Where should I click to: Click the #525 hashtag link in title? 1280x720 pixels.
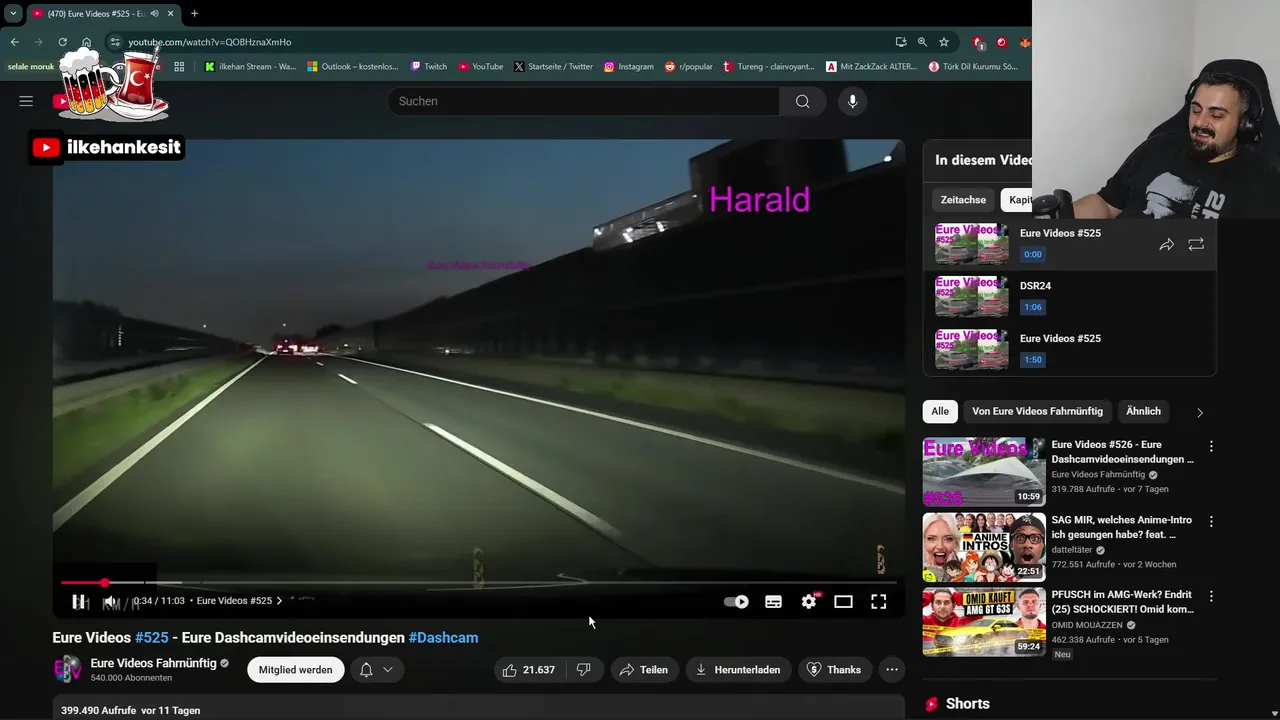click(x=152, y=637)
